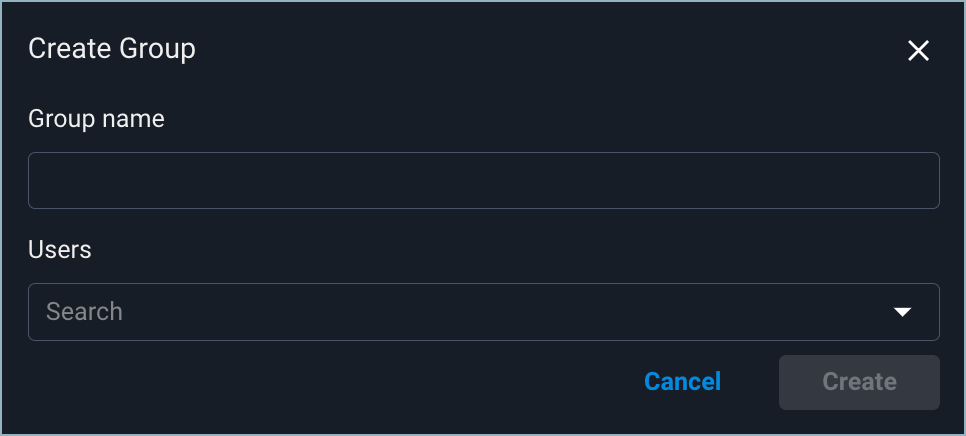966x436 pixels.
Task: Select the empty Group name text box
Action: [483, 180]
